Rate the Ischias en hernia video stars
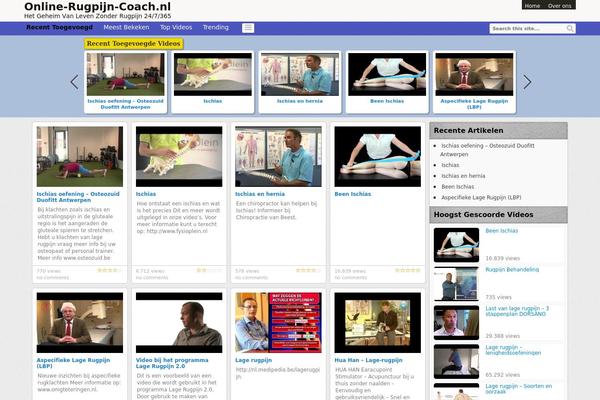 [x=308, y=270]
